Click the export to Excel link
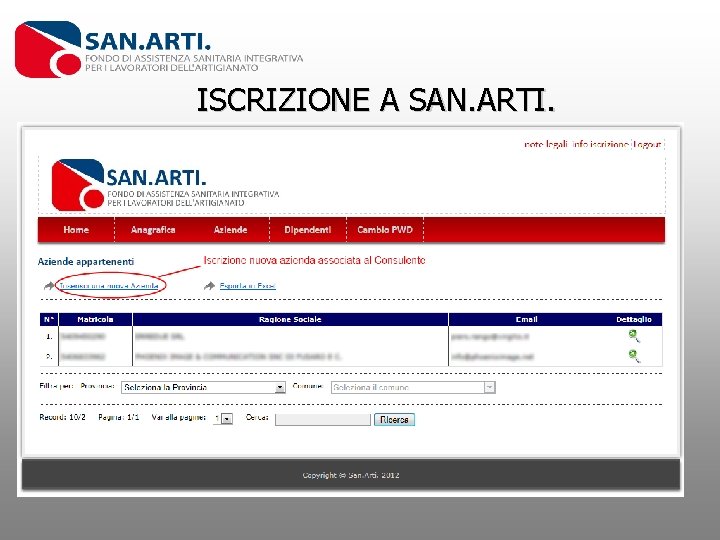The width and height of the screenshot is (720, 540). (x=248, y=286)
